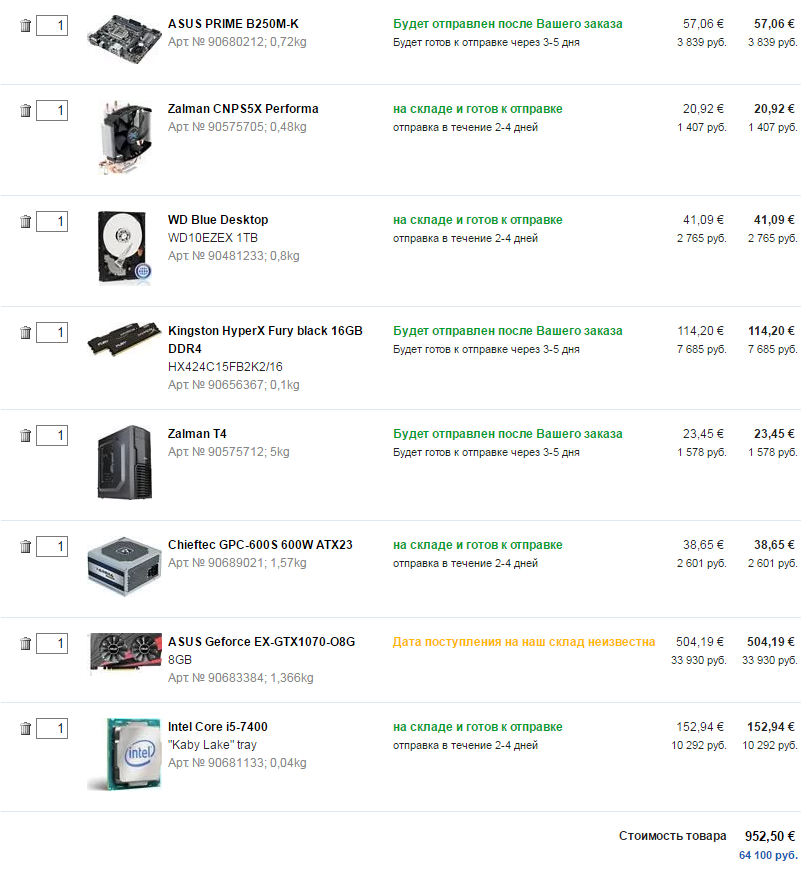Click quantity input for ASUS Geforce GTX1070
Viewport: 802px width, 878px height.
(x=52, y=643)
